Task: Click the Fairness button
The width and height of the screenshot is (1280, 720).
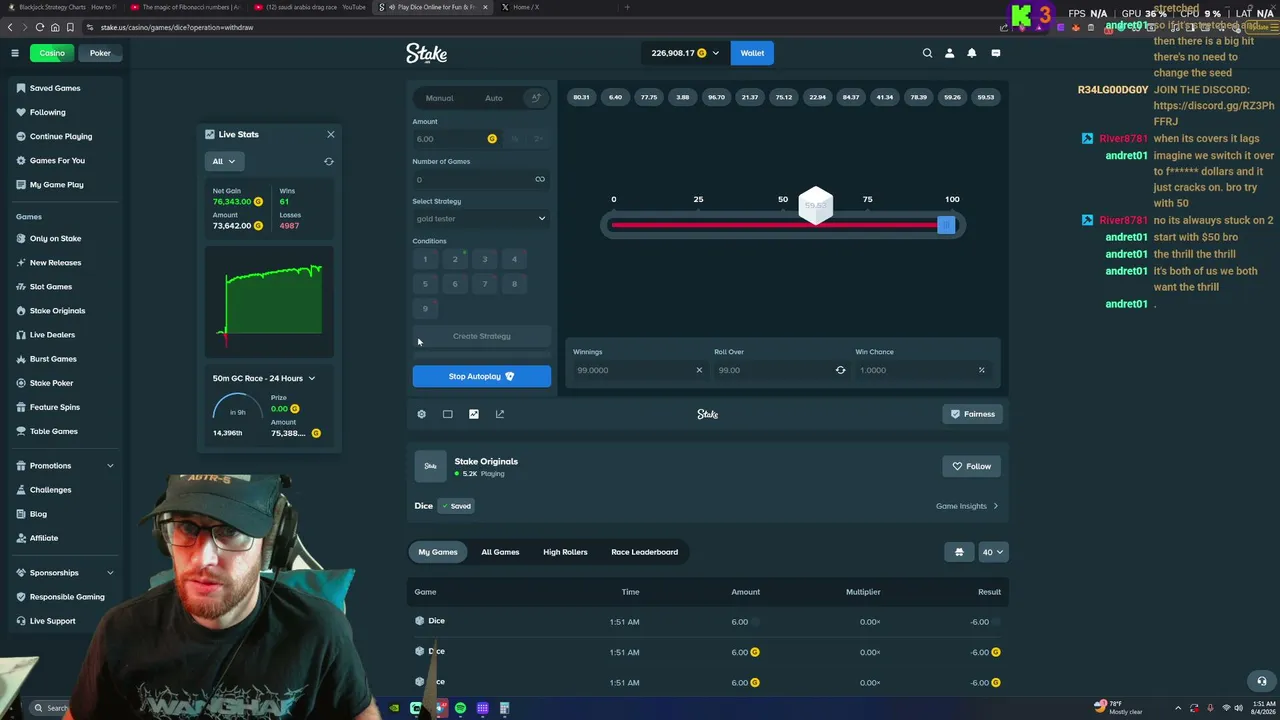Action: pos(973,414)
